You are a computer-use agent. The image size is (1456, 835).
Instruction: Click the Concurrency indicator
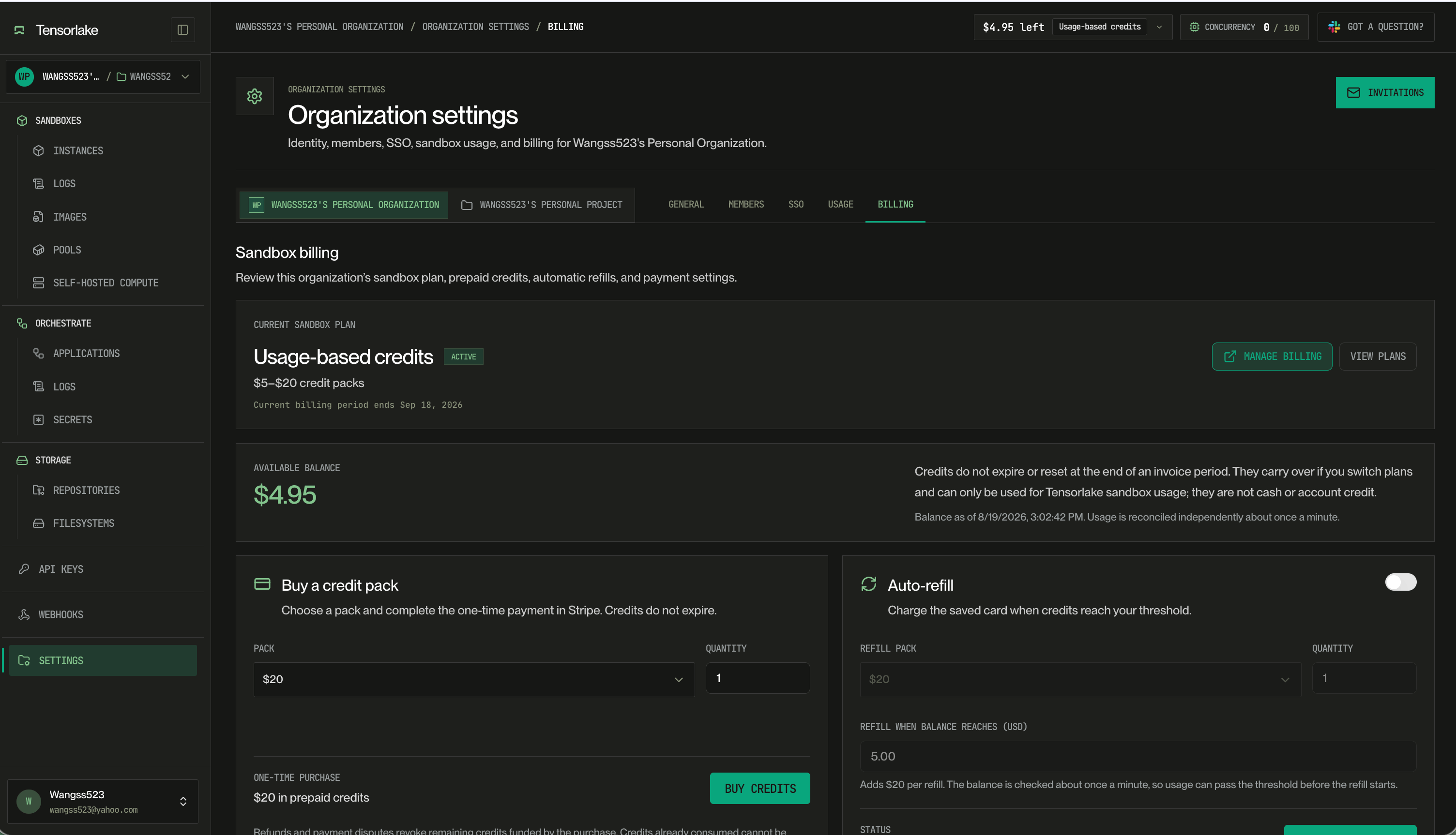click(1244, 27)
